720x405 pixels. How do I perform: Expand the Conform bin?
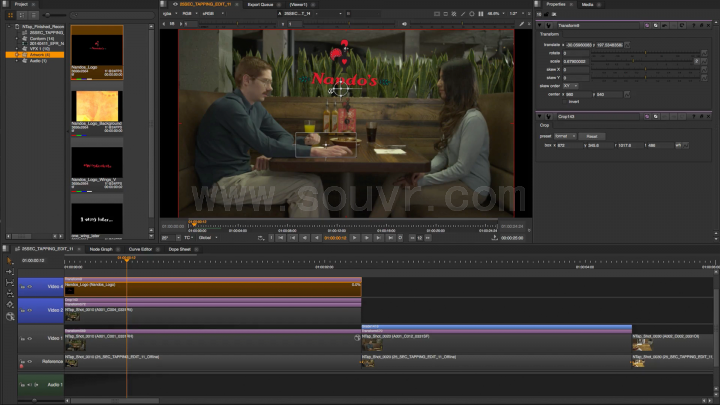pos(17,39)
